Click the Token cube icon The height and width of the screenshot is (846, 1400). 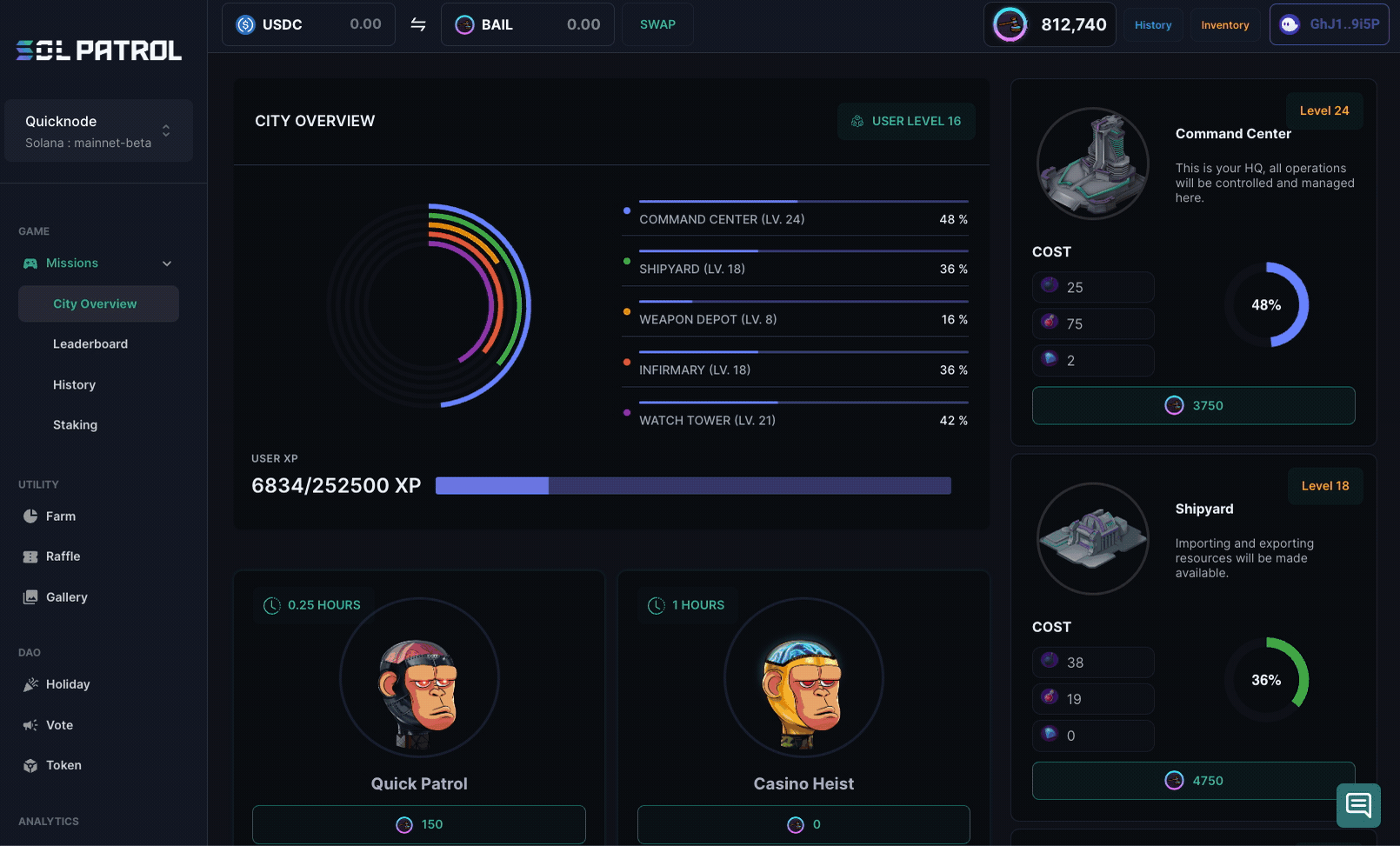coord(30,766)
